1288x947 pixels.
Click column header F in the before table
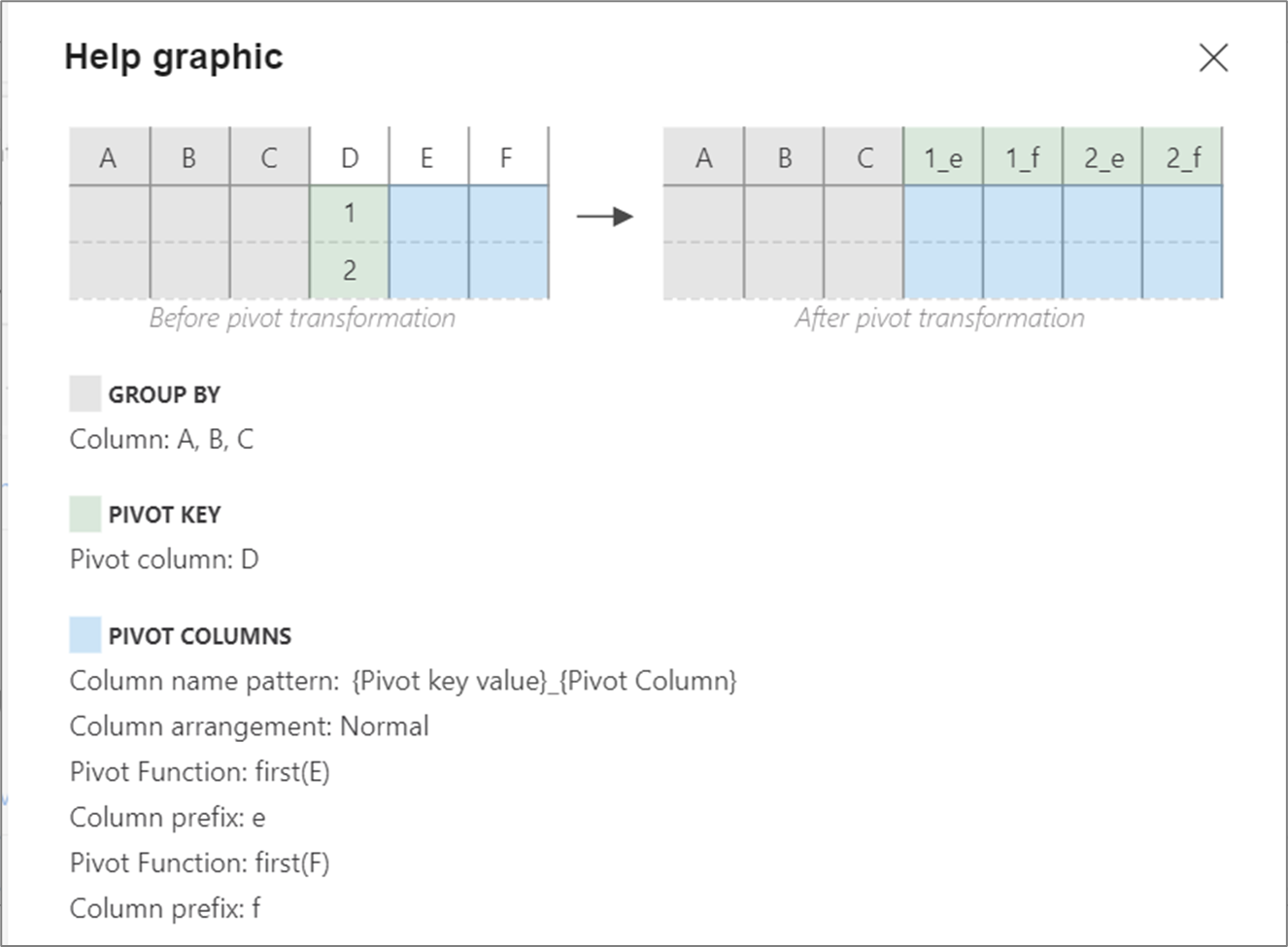click(504, 156)
